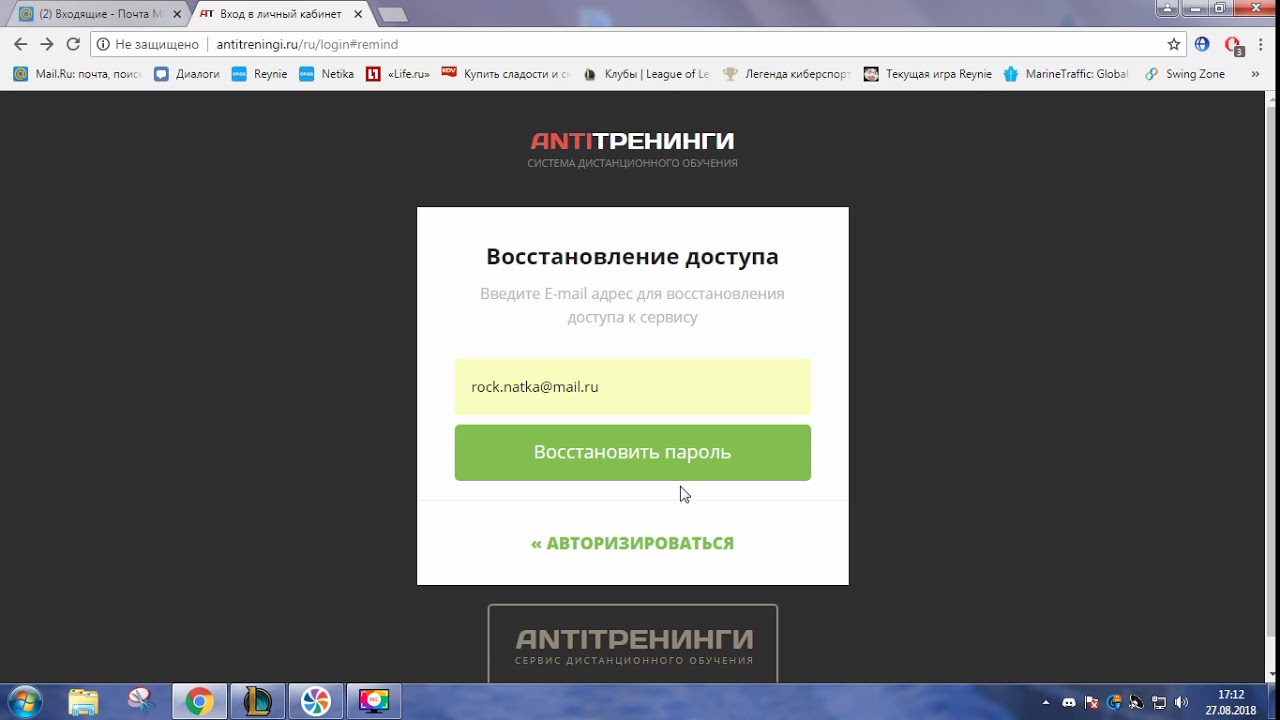Click the Chrome profile person icon
Image resolution: width=1280 pixels, height=720 pixels.
(x=1166, y=7)
